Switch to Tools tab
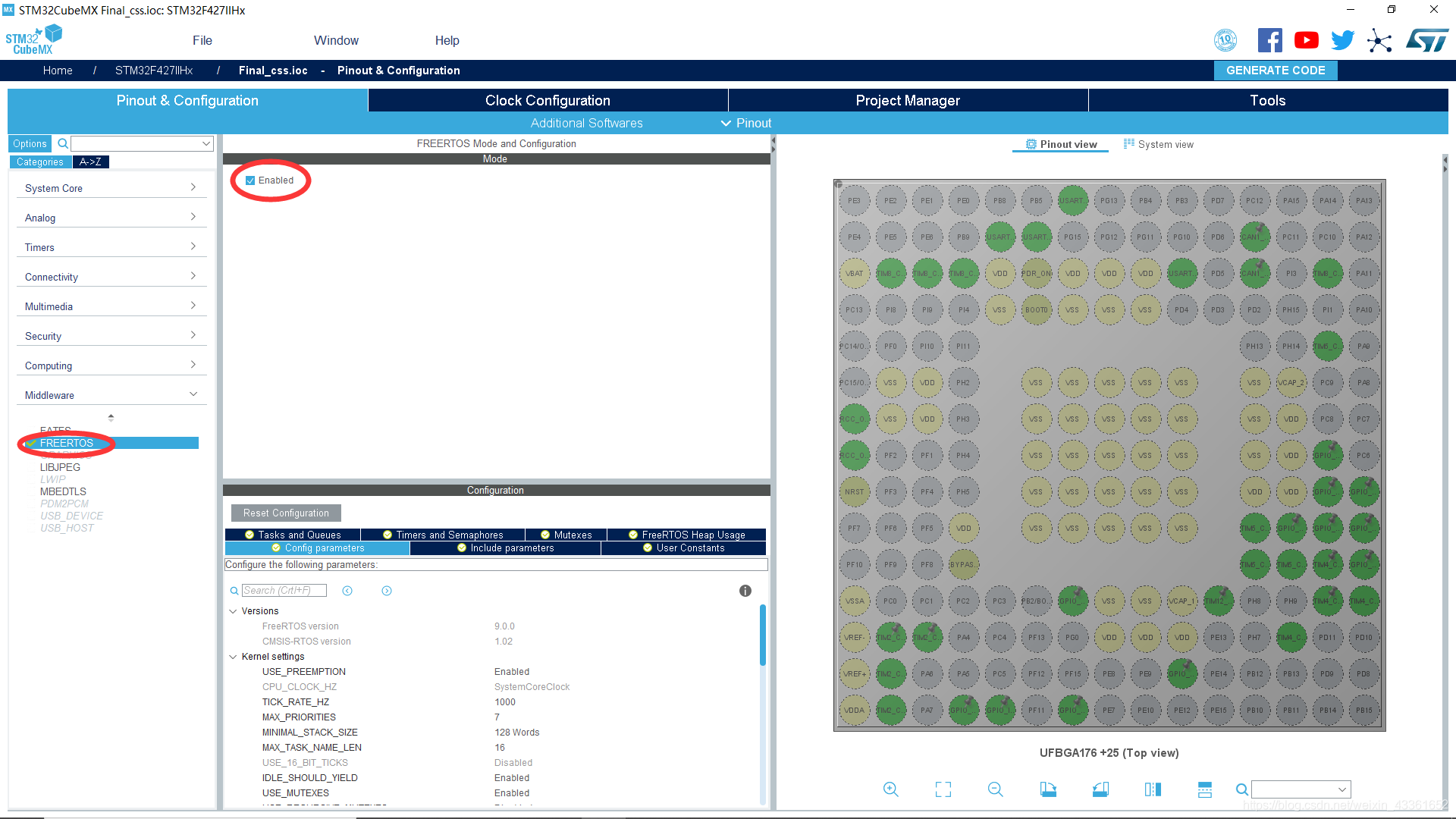Viewport: 1456px width, 819px height. tap(1268, 100)
